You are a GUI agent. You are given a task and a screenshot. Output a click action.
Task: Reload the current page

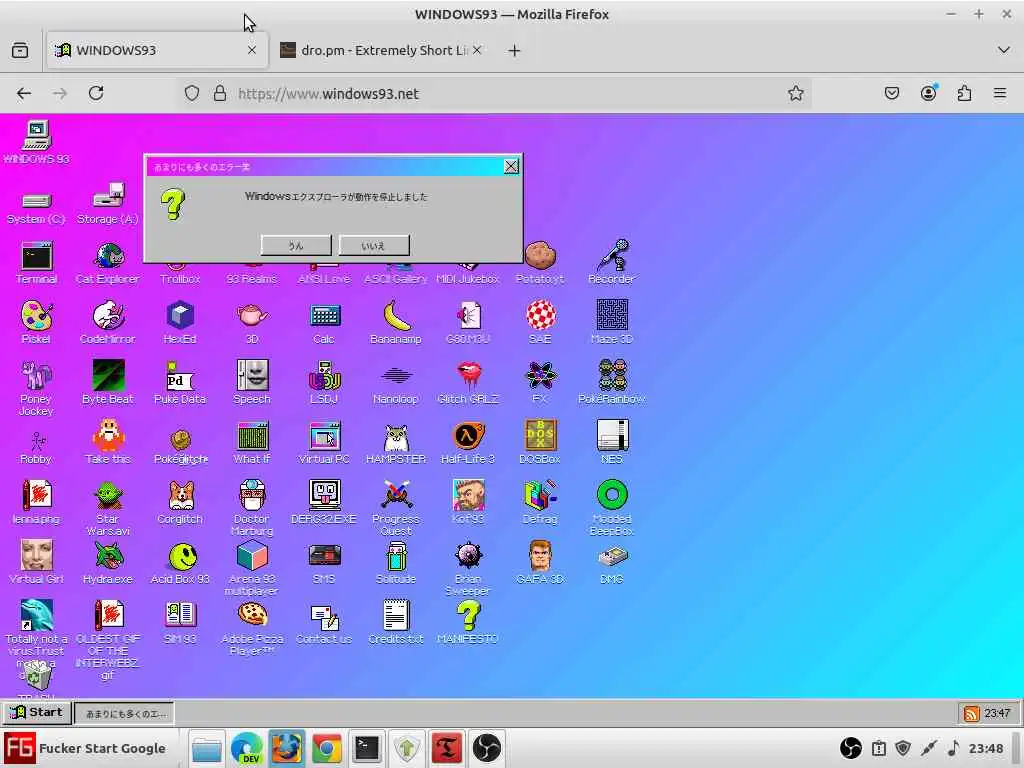tap(96, 93)
